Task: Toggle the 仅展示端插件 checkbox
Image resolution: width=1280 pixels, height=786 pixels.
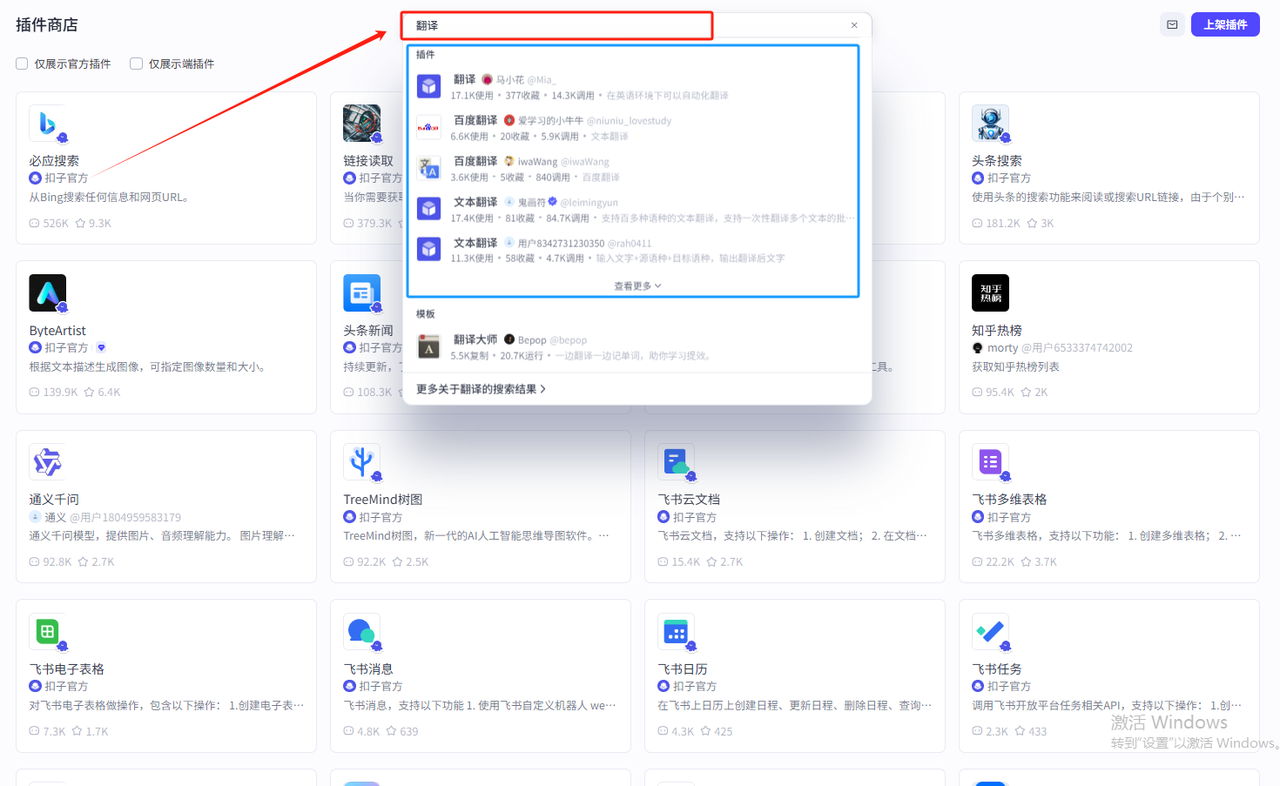Action: 136,64
